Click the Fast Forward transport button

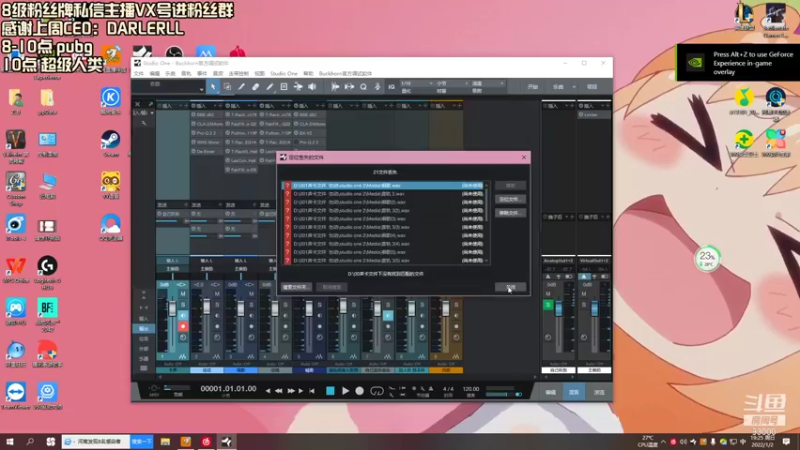(290, 391)
